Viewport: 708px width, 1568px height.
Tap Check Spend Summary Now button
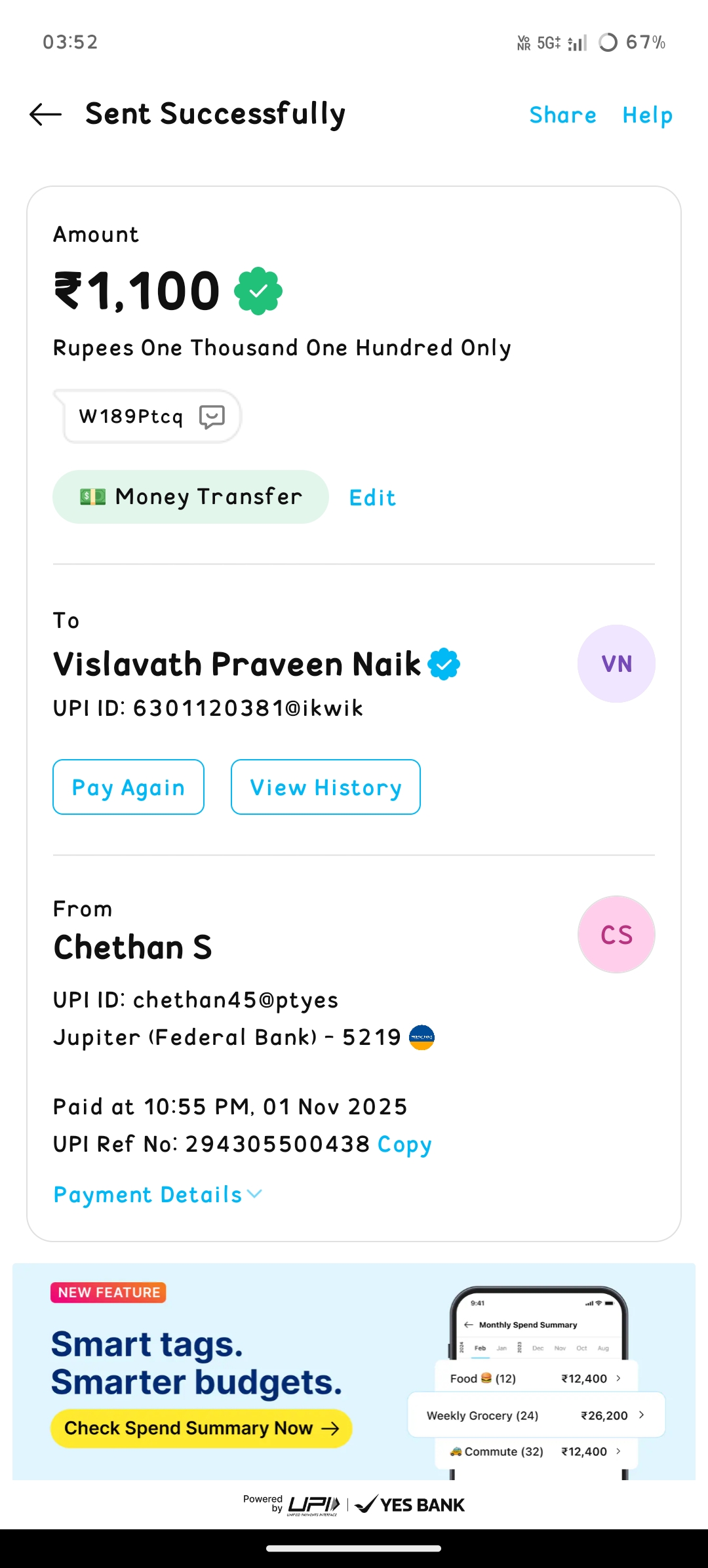pyautogui.click(x=201, y=1428)
